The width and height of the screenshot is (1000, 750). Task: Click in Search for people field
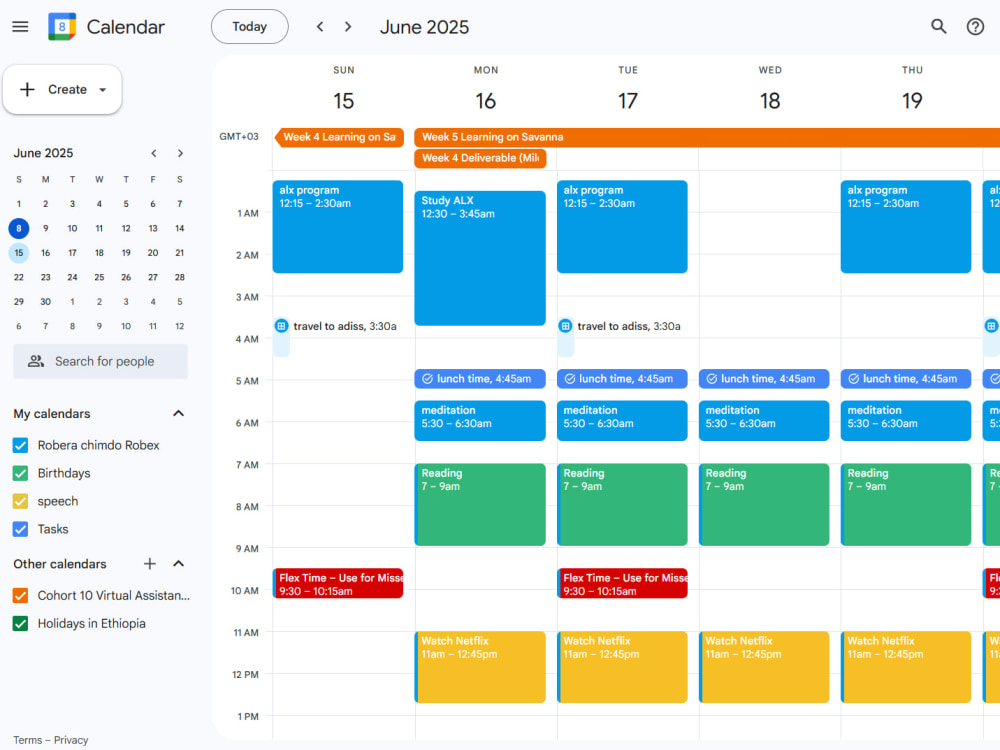tap(101, 362)
